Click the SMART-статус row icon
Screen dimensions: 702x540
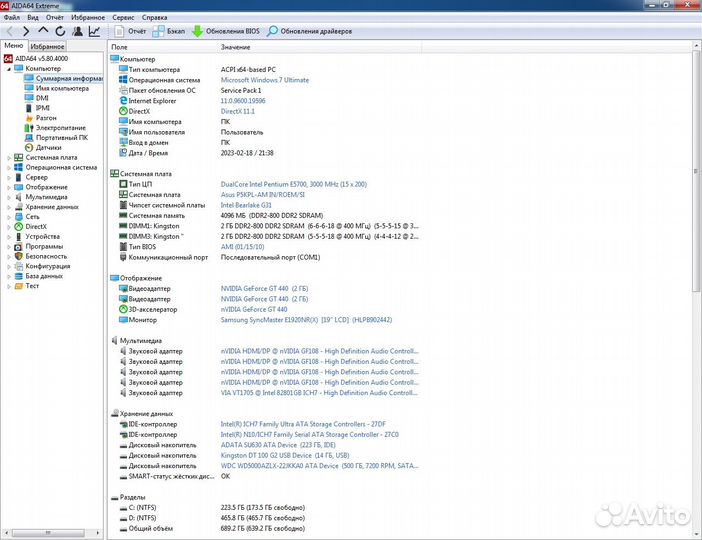click(123, 477)
